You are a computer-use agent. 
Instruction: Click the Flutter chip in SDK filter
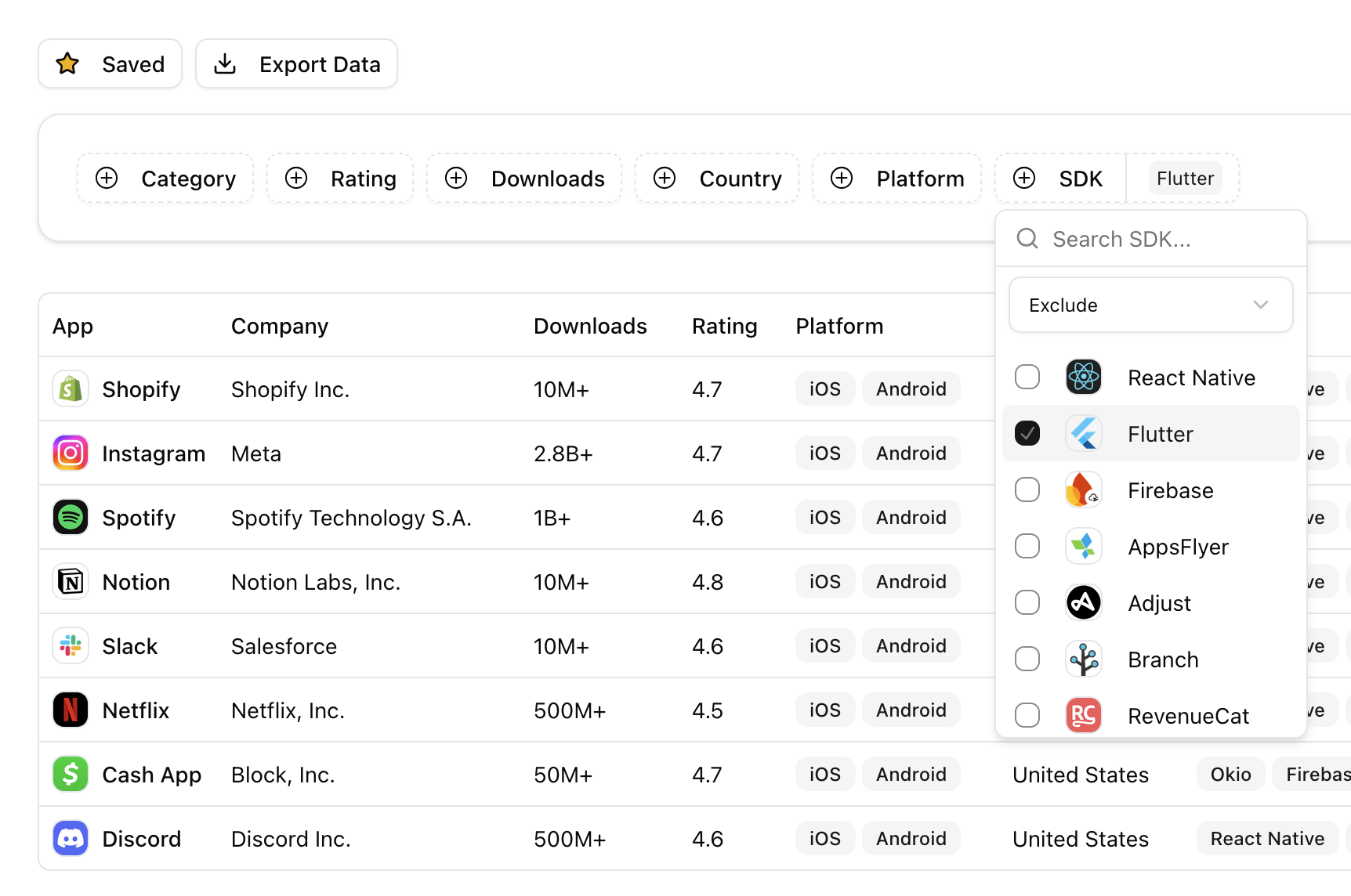1185,178
